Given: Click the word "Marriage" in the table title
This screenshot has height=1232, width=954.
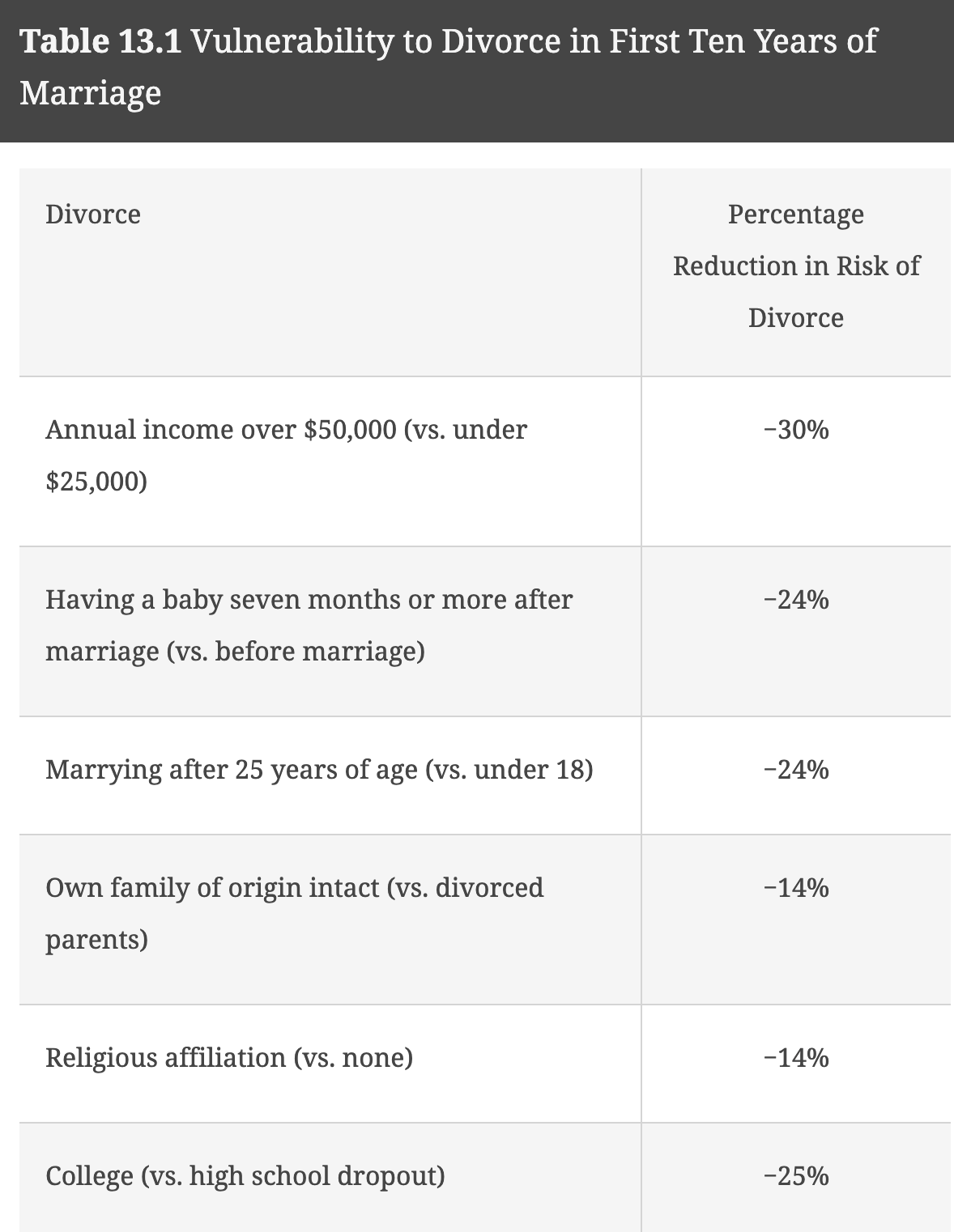Looking at the screenshot, I should click(x=91, y=92).
